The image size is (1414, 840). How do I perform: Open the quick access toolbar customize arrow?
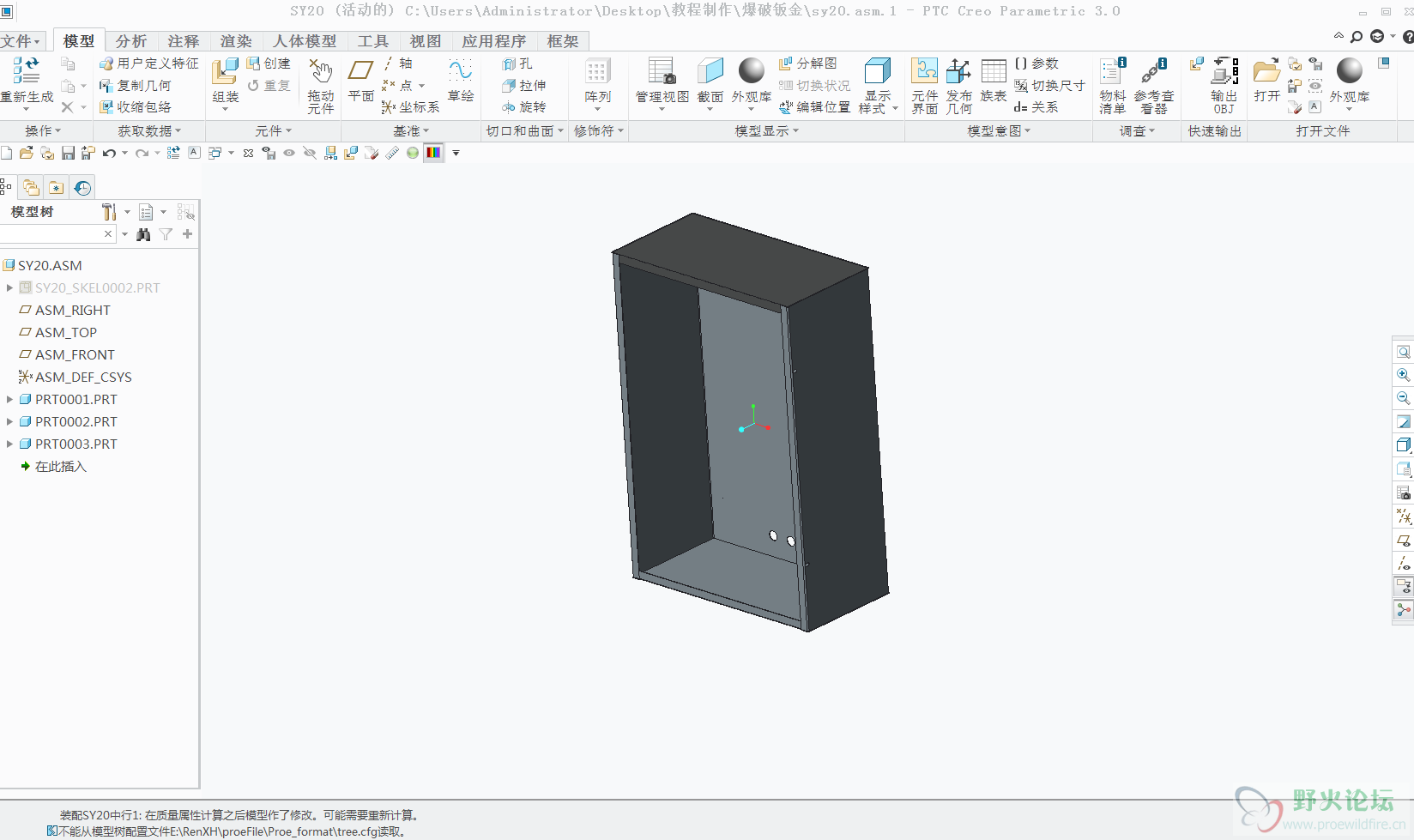coord(456,154)
